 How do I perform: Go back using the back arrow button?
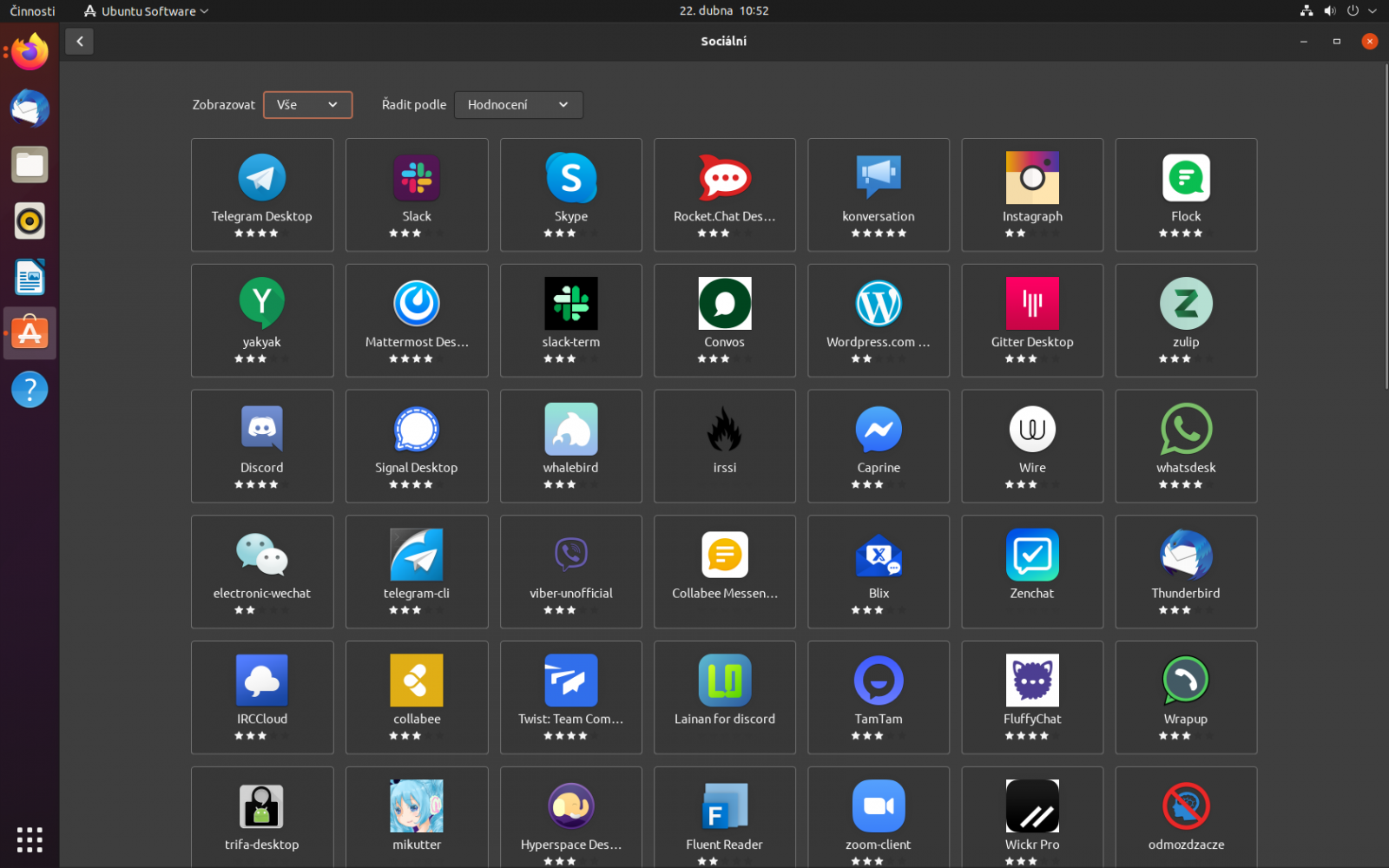tap(79, 41)
